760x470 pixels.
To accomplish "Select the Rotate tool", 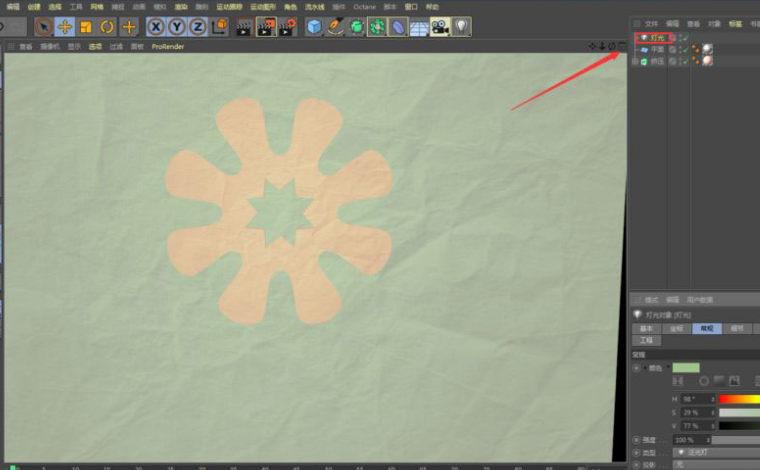I will pyautogui.click(x=107, y=27).
